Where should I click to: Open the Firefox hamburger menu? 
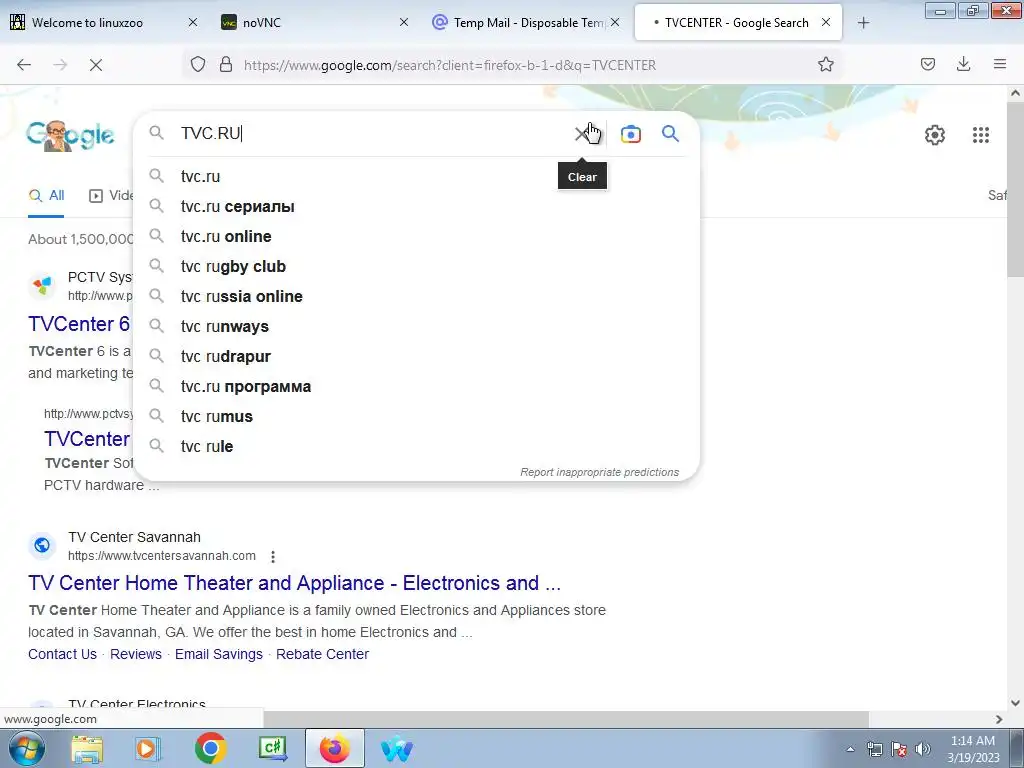click(1000, 64)
